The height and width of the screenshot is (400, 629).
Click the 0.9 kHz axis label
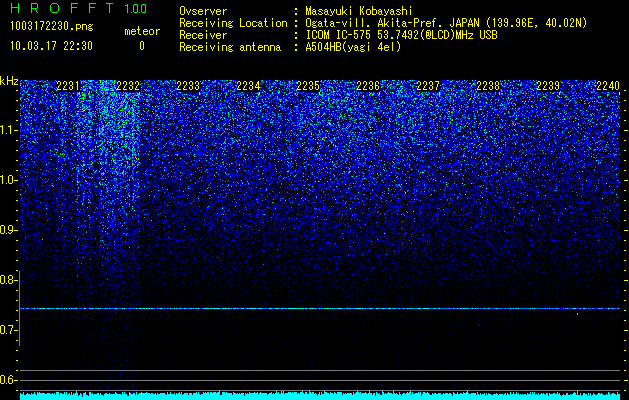8,230
